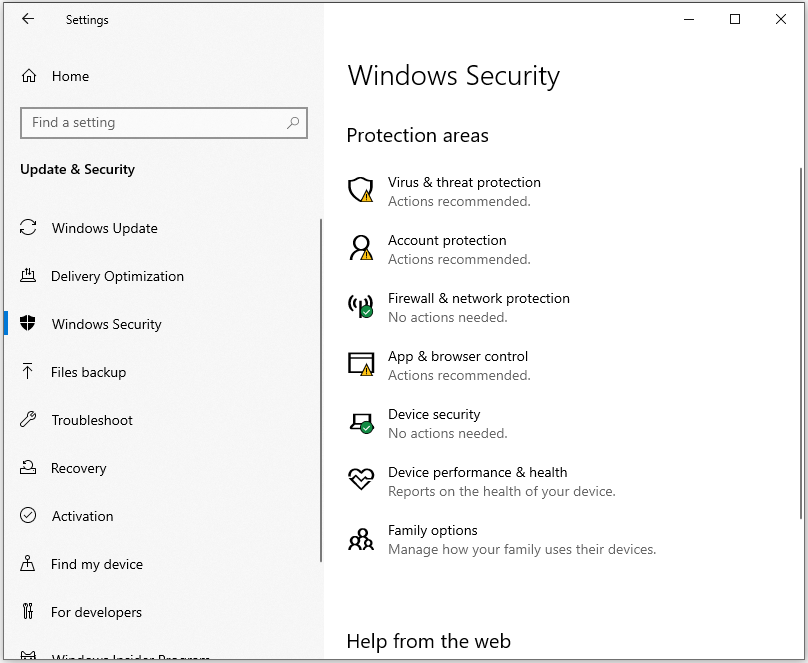Click the back arrow in the title bar
This screenshot has width=808, height=663.
(x=28, y=19)
